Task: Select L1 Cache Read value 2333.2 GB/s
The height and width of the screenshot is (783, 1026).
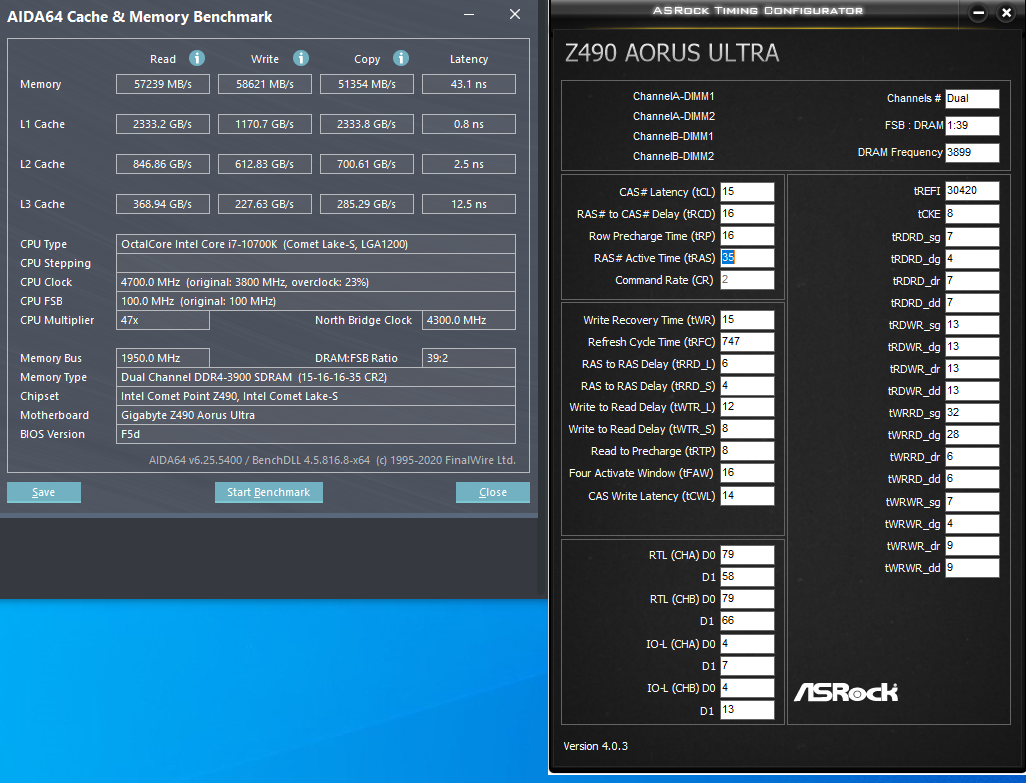Action: click(x=163, y=124)
